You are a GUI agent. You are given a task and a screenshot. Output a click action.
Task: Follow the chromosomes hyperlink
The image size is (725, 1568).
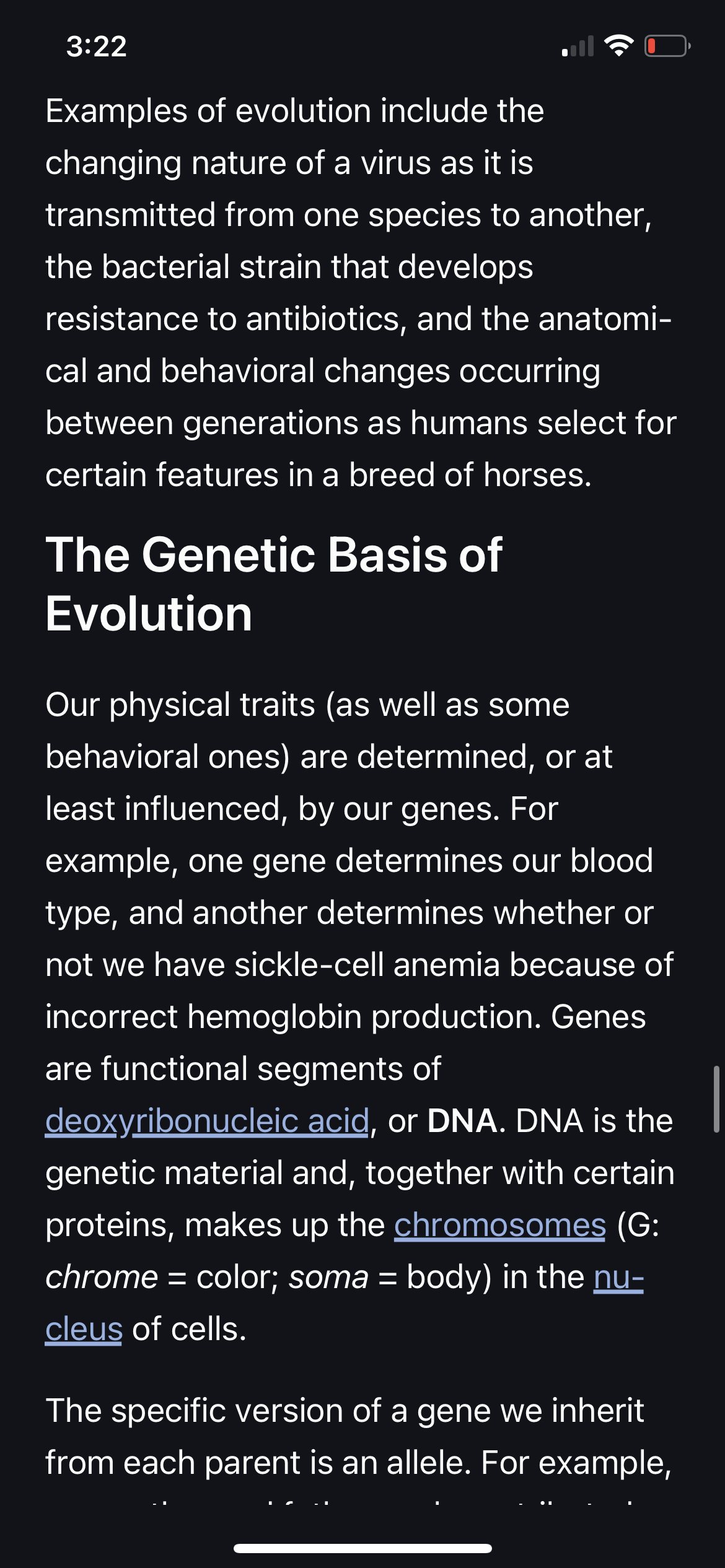click(500, 1226)
